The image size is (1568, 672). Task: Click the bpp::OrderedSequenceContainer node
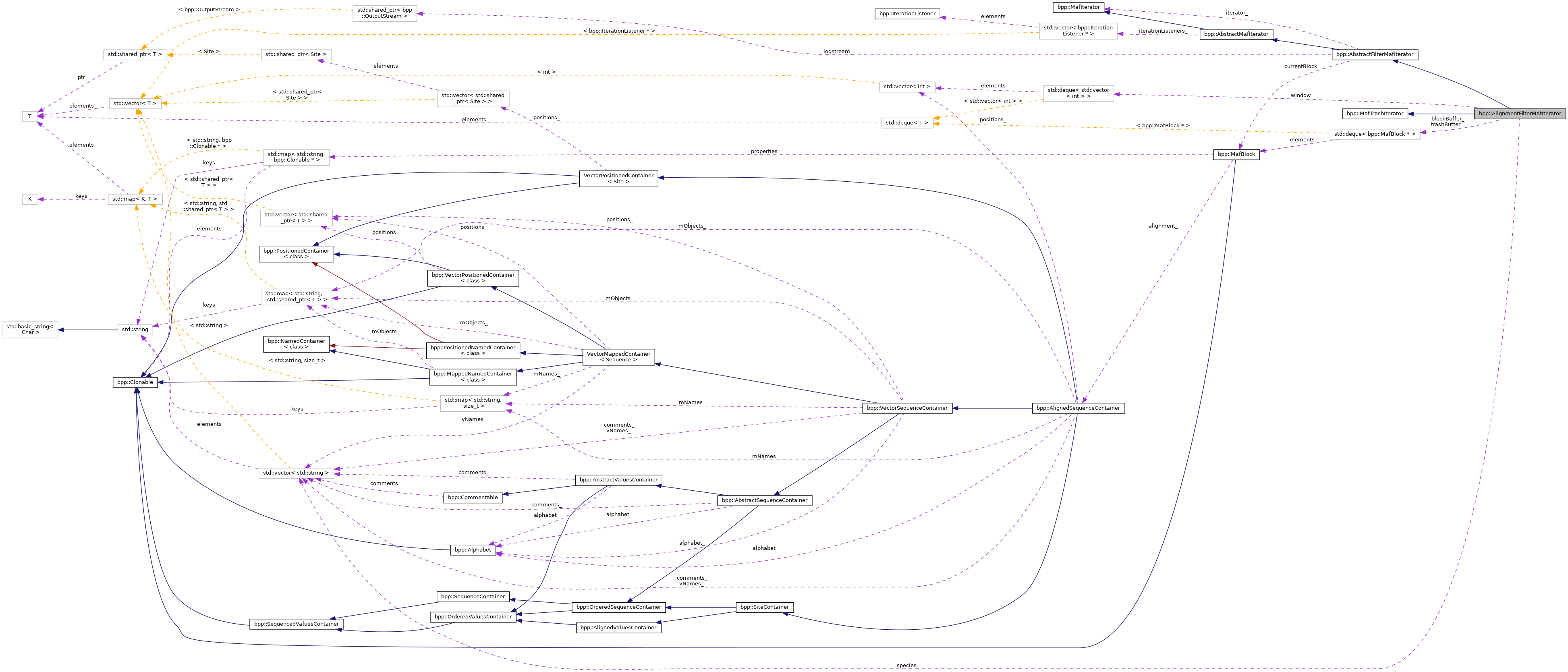[618, 607]
